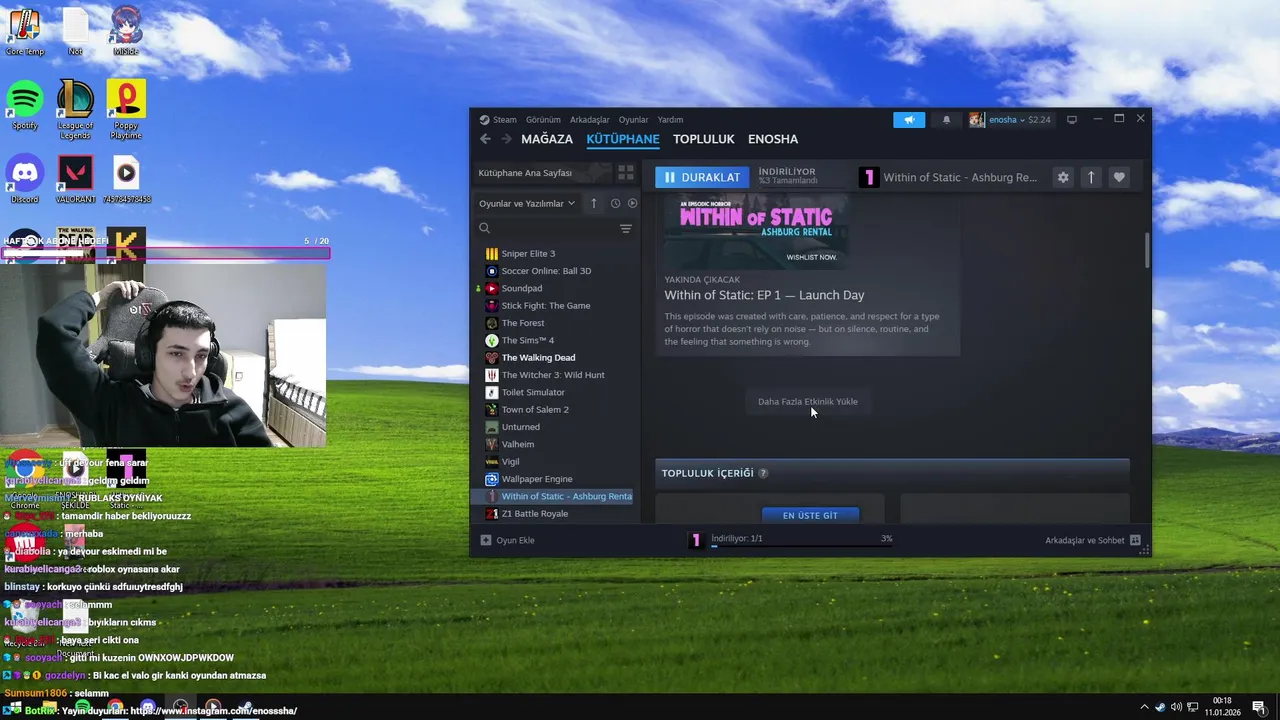Open Big Picture mode monitor icon
1280x720 pixels.
(x=1072, y=120)
